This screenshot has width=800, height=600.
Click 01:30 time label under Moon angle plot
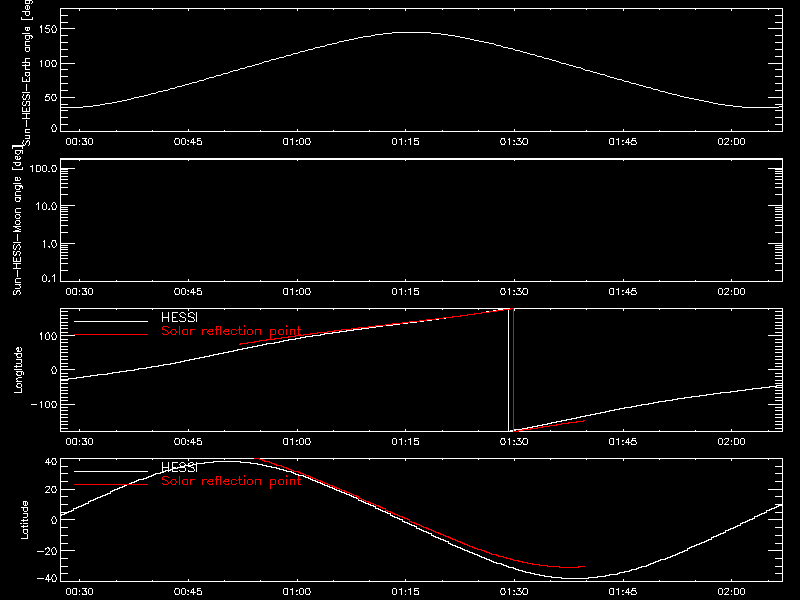pos(514,292)
